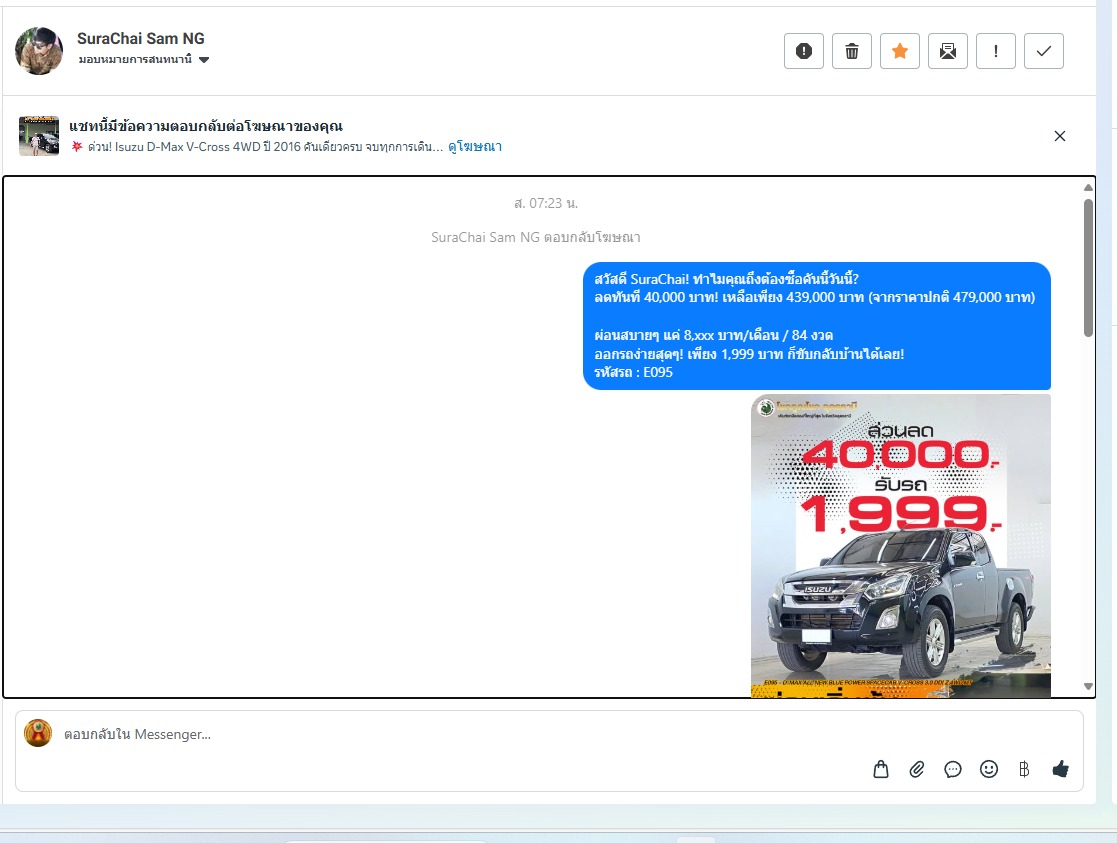Attach a file with paperclip icon
The height and width of the screenshot is (843, 1117).
tap(917, 769)
